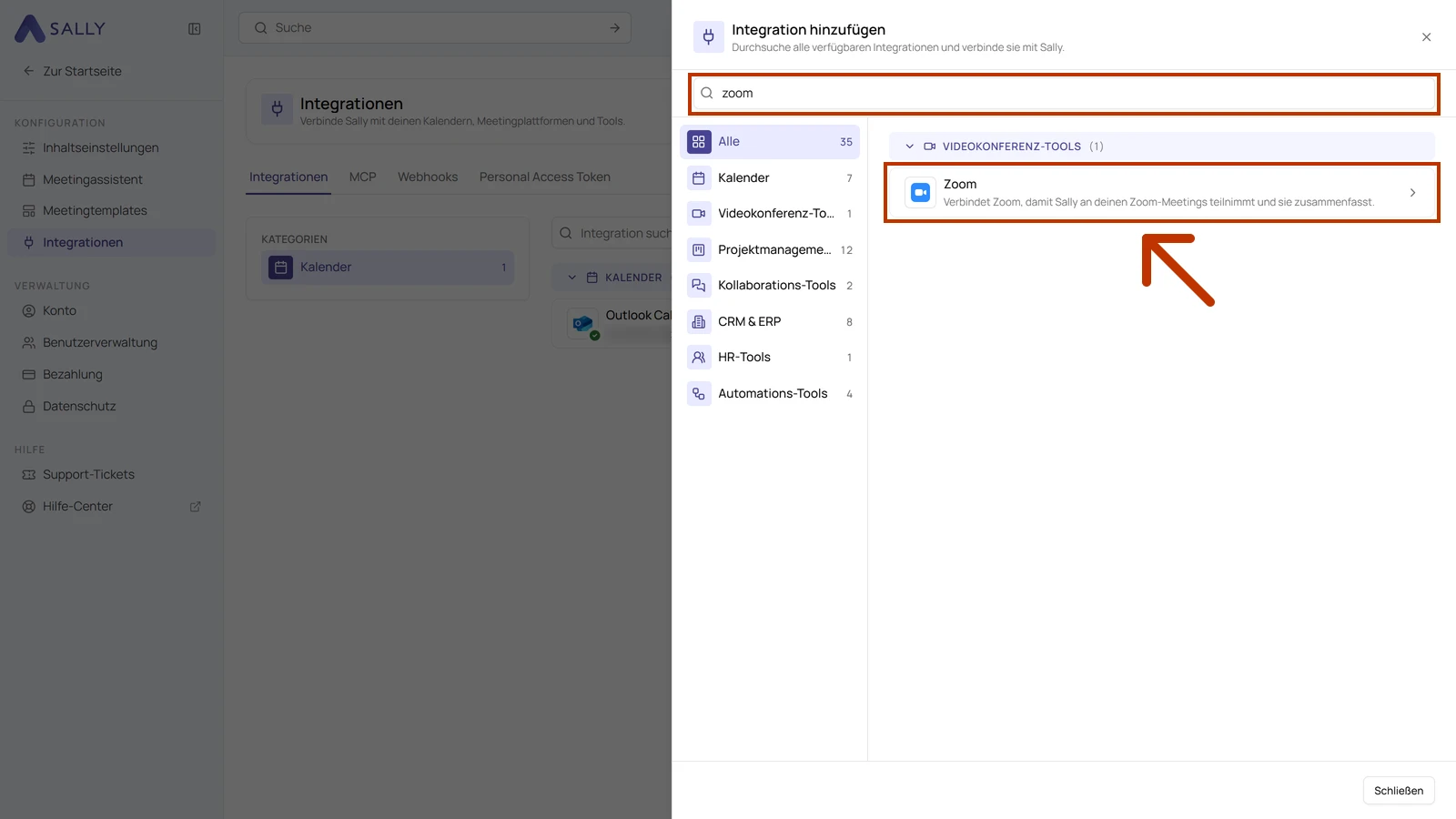Click the Sally logo
Image resolution: width=1456 pixels, height=819 pixels.
60,28
